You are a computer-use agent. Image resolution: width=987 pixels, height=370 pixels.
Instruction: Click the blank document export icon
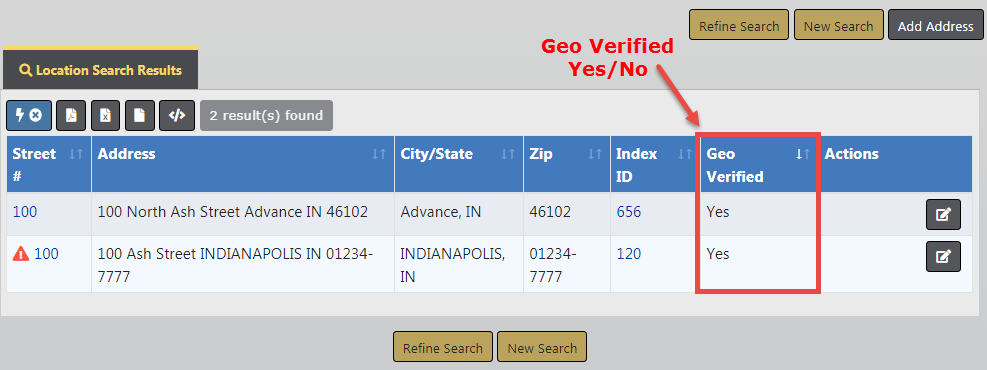(140, 116)
